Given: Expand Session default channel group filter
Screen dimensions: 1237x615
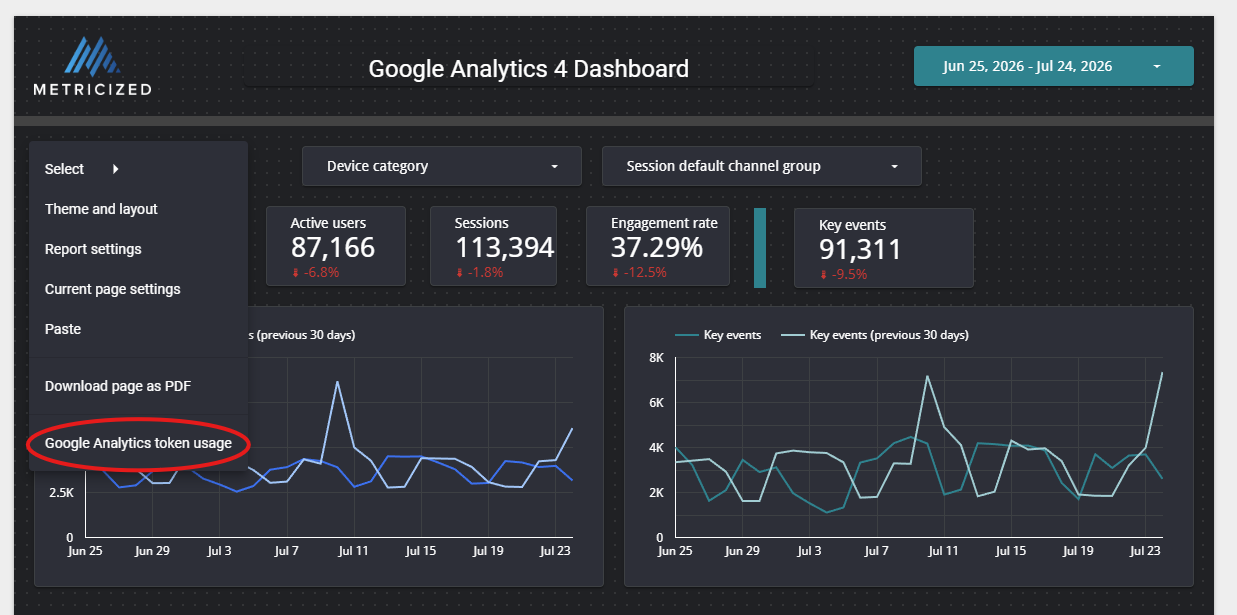Looking at the screenshot, I should click(761, 166).
